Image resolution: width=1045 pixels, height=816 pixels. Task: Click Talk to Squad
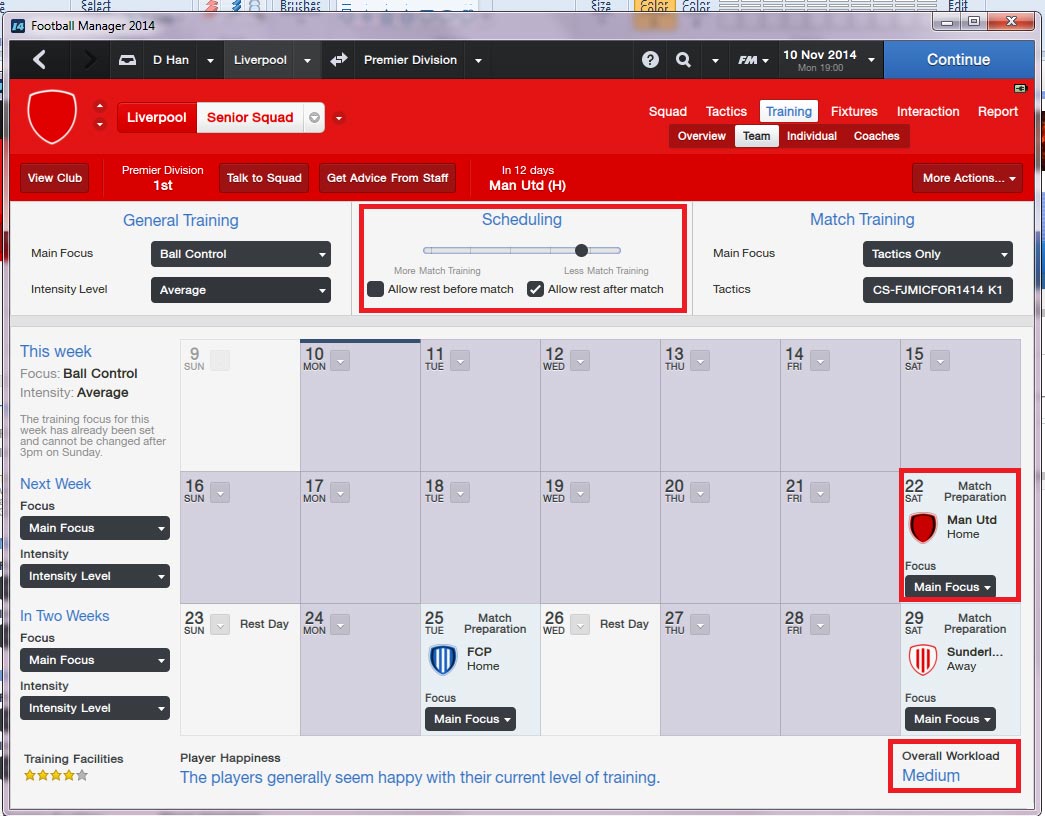coord(264,178)
